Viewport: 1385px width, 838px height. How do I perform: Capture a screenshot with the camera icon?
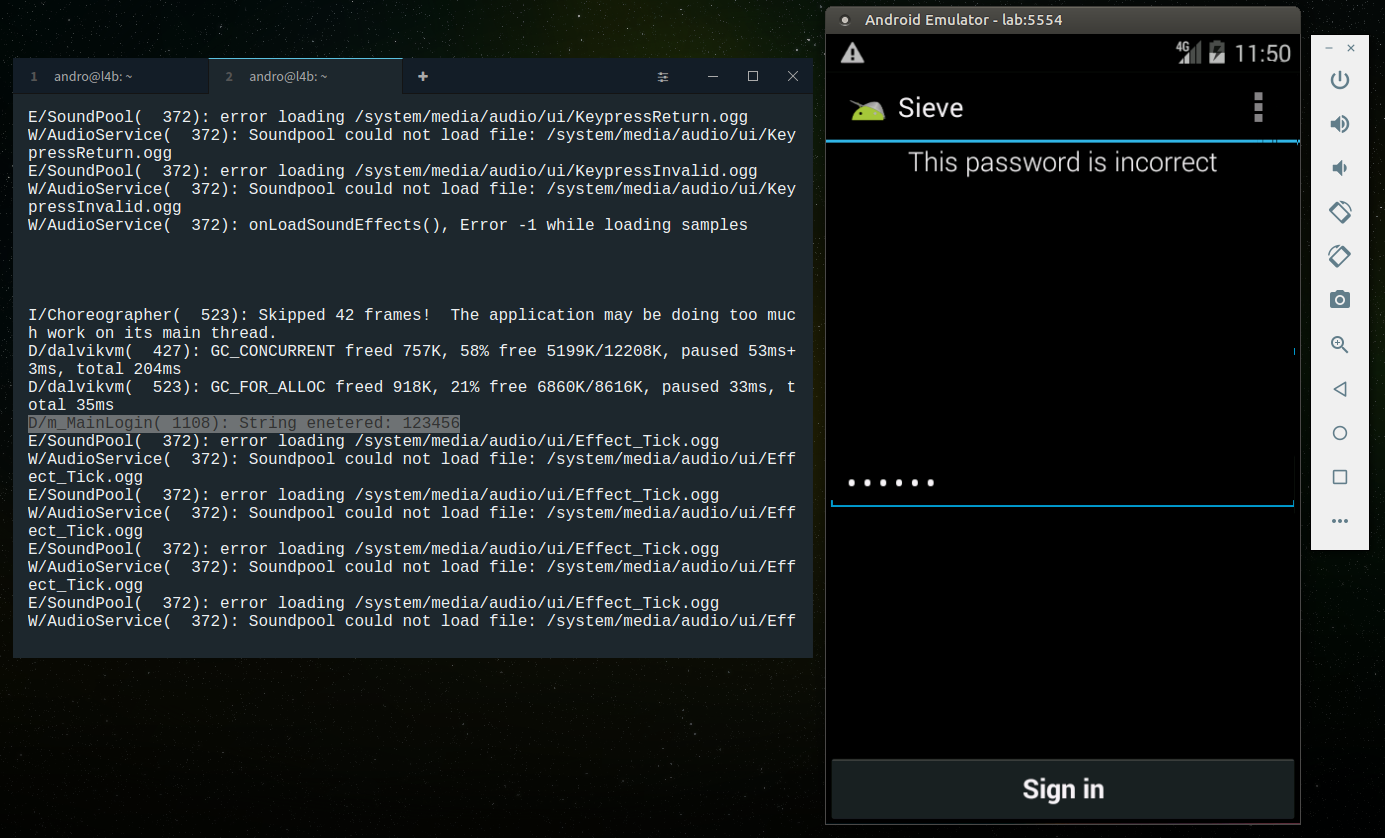[1340, 299]
